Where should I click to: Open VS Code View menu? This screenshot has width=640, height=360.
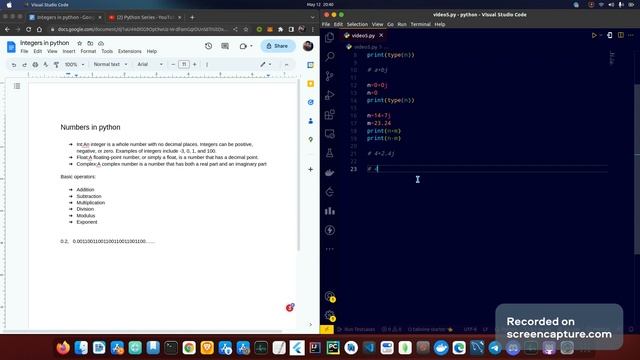(x=378, y=24)
